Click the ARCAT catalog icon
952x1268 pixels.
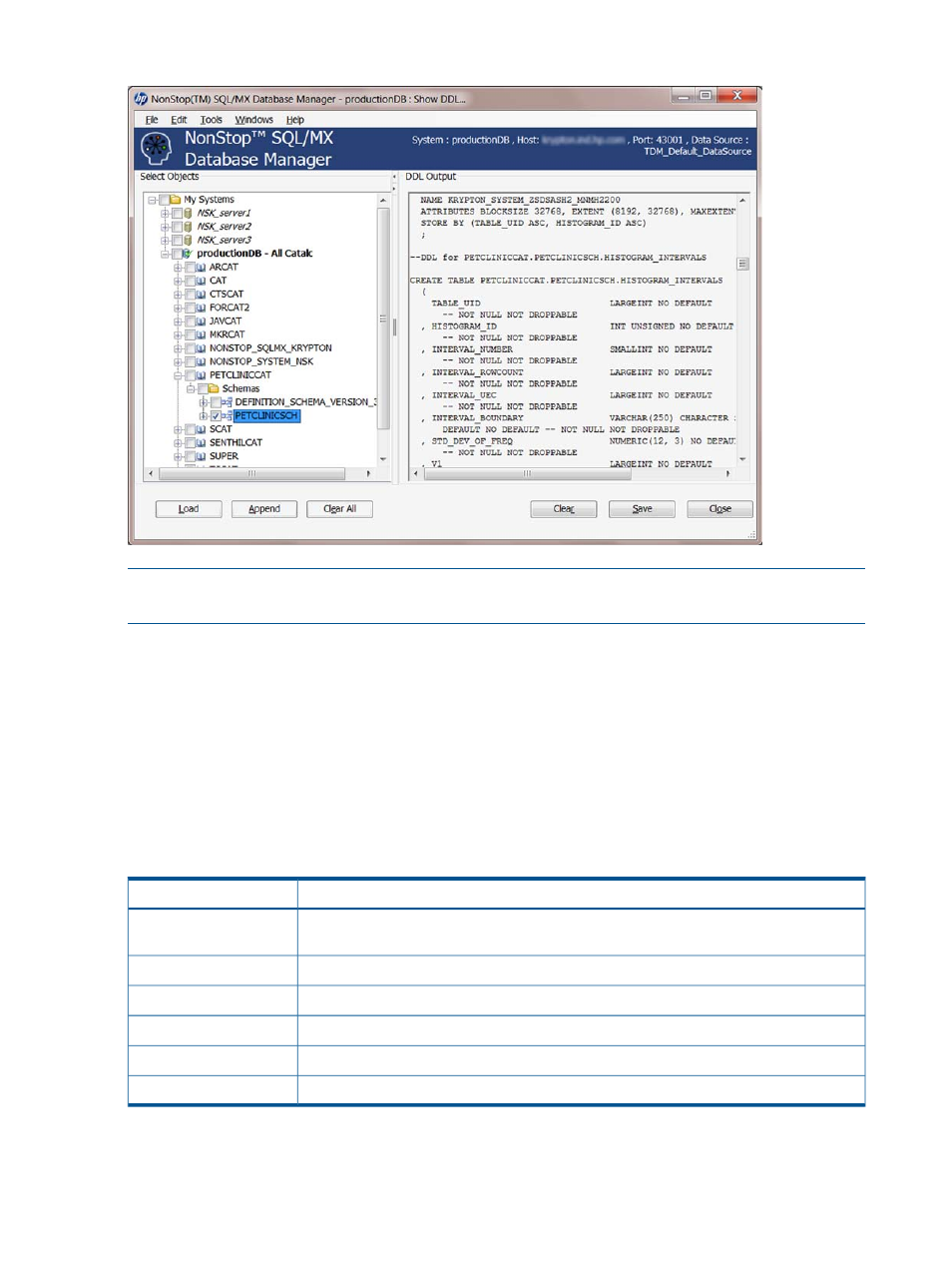[x=201, y=268]
